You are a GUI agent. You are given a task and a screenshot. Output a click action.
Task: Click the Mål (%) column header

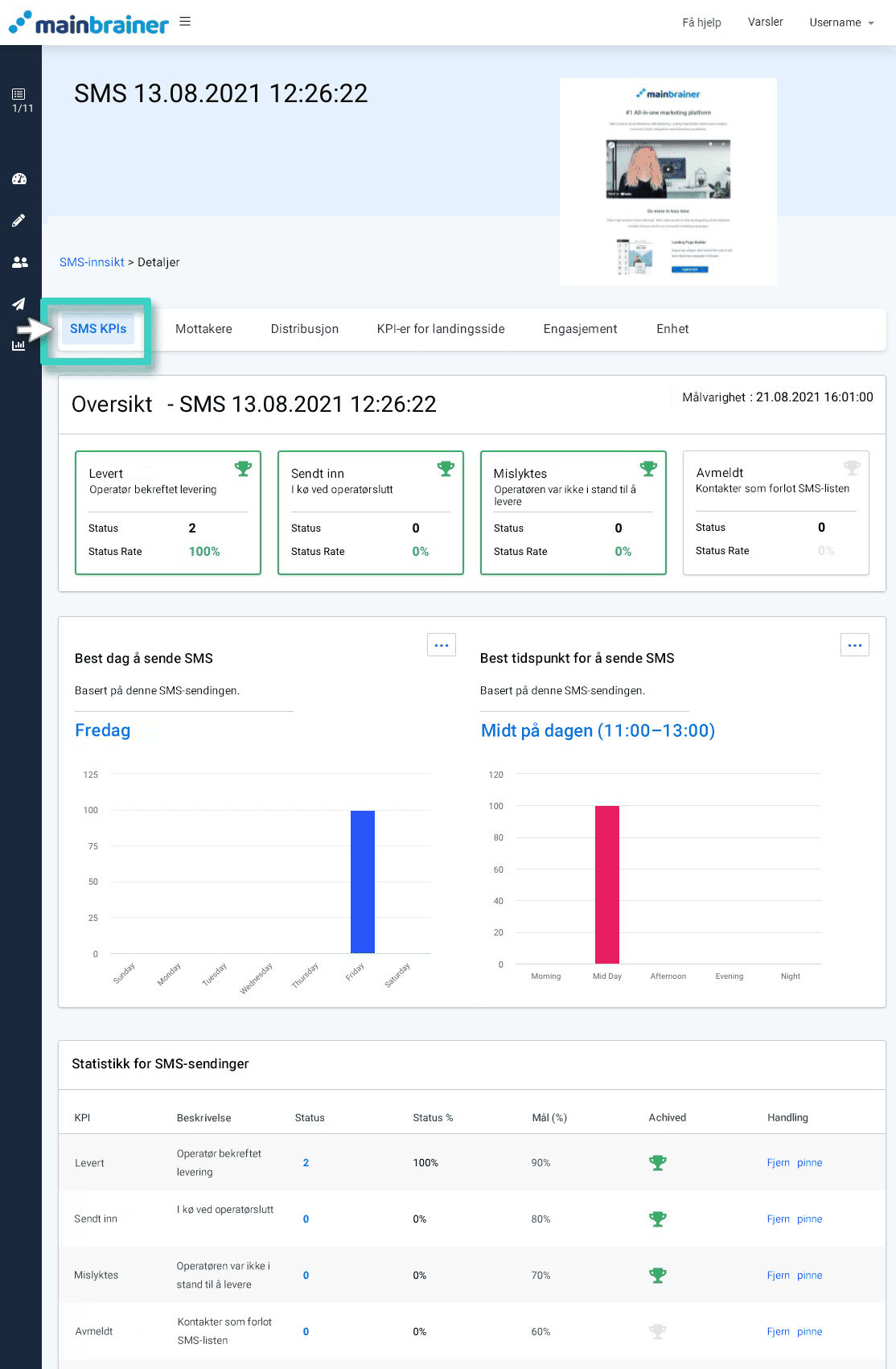pos(549,1117)
